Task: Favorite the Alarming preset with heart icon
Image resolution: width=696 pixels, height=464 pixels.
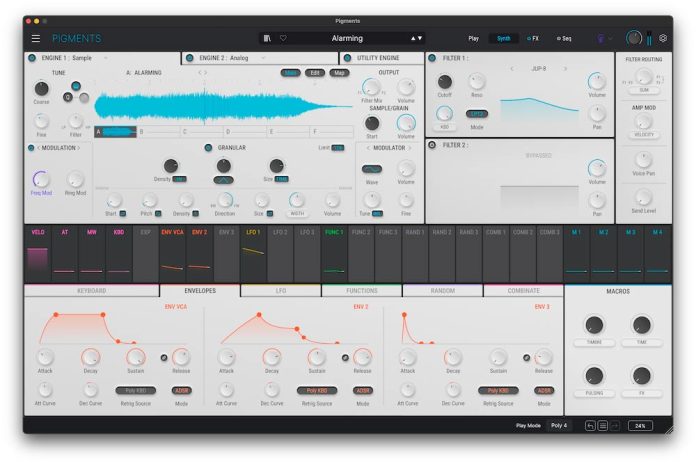Action: tap(282, 38)
